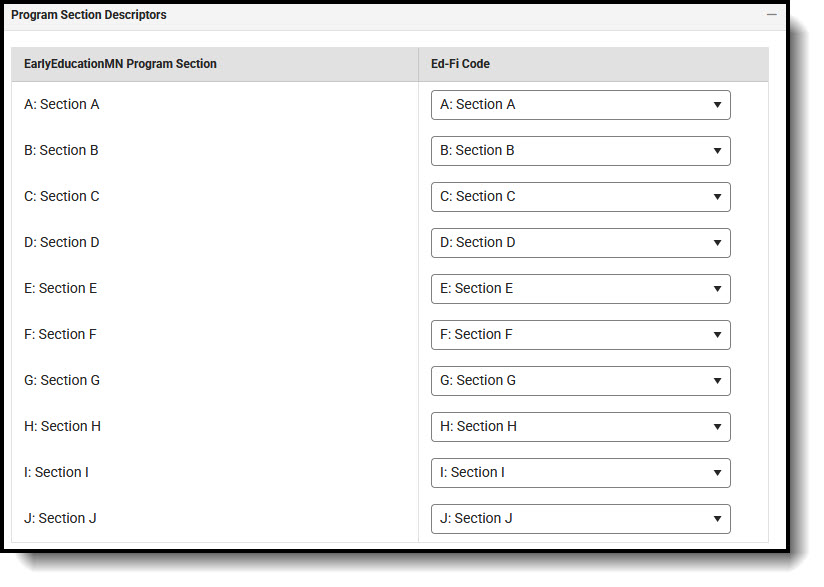Open the A: Section A dropdown
This screenshot has height=587, width=824.
point(580,105)
